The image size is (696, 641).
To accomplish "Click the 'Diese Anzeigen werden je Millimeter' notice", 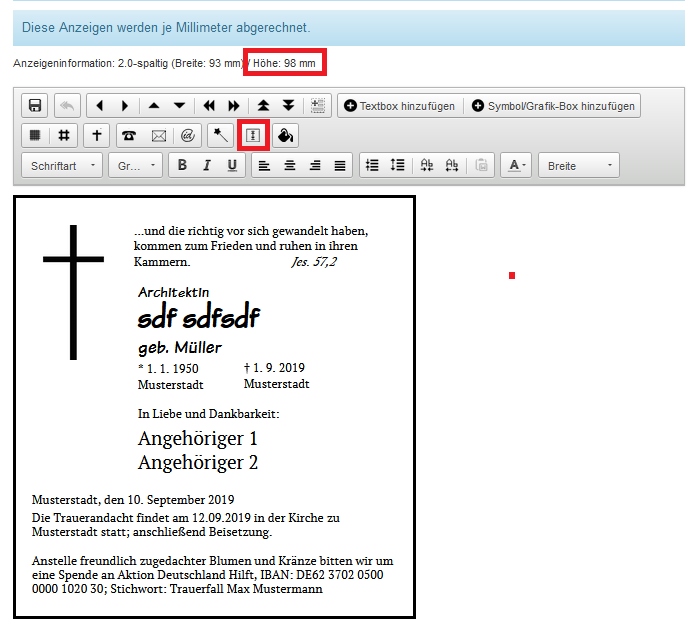I will tap(166, 28).
